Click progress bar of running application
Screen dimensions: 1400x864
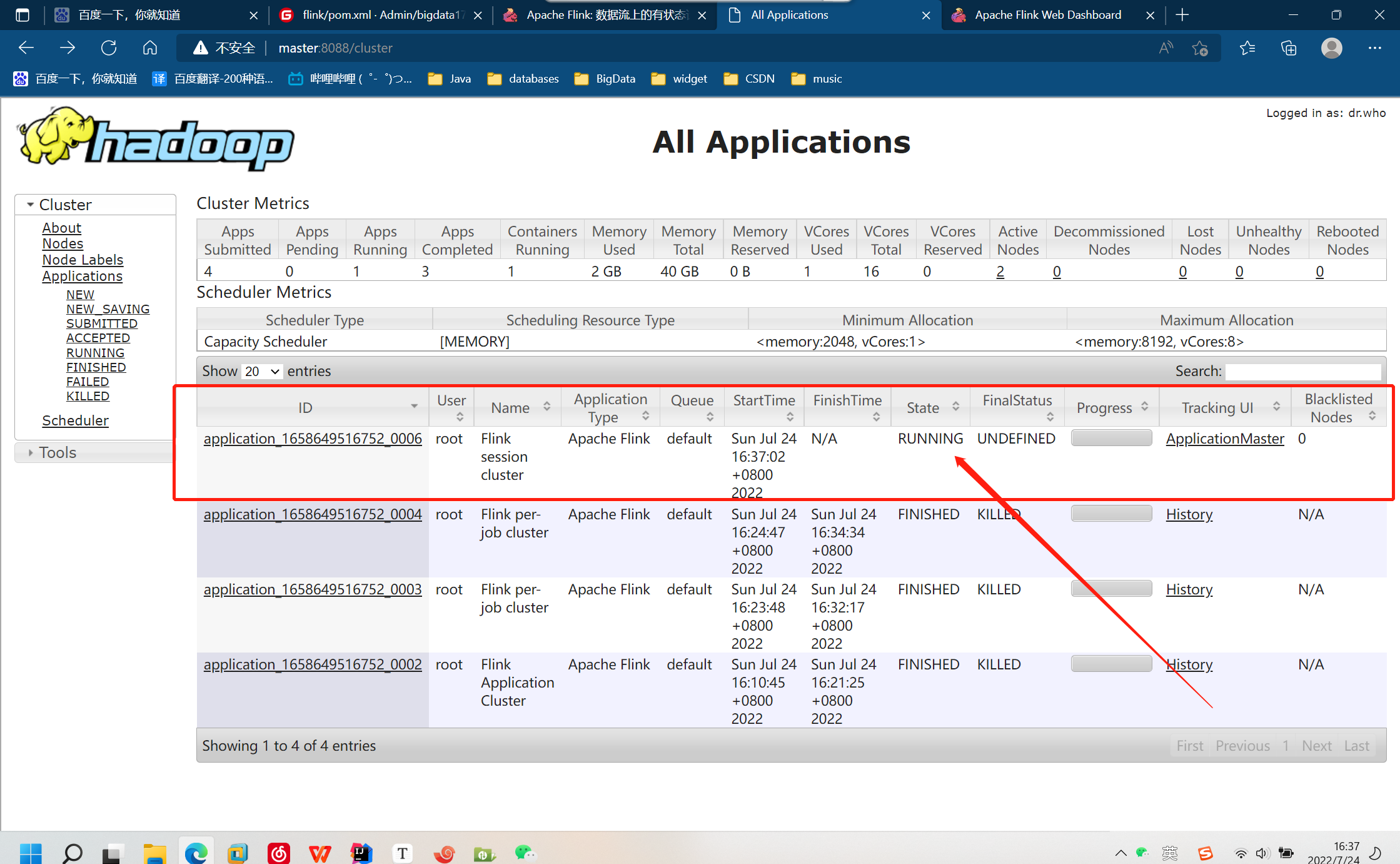click(x=1111, y=438)
